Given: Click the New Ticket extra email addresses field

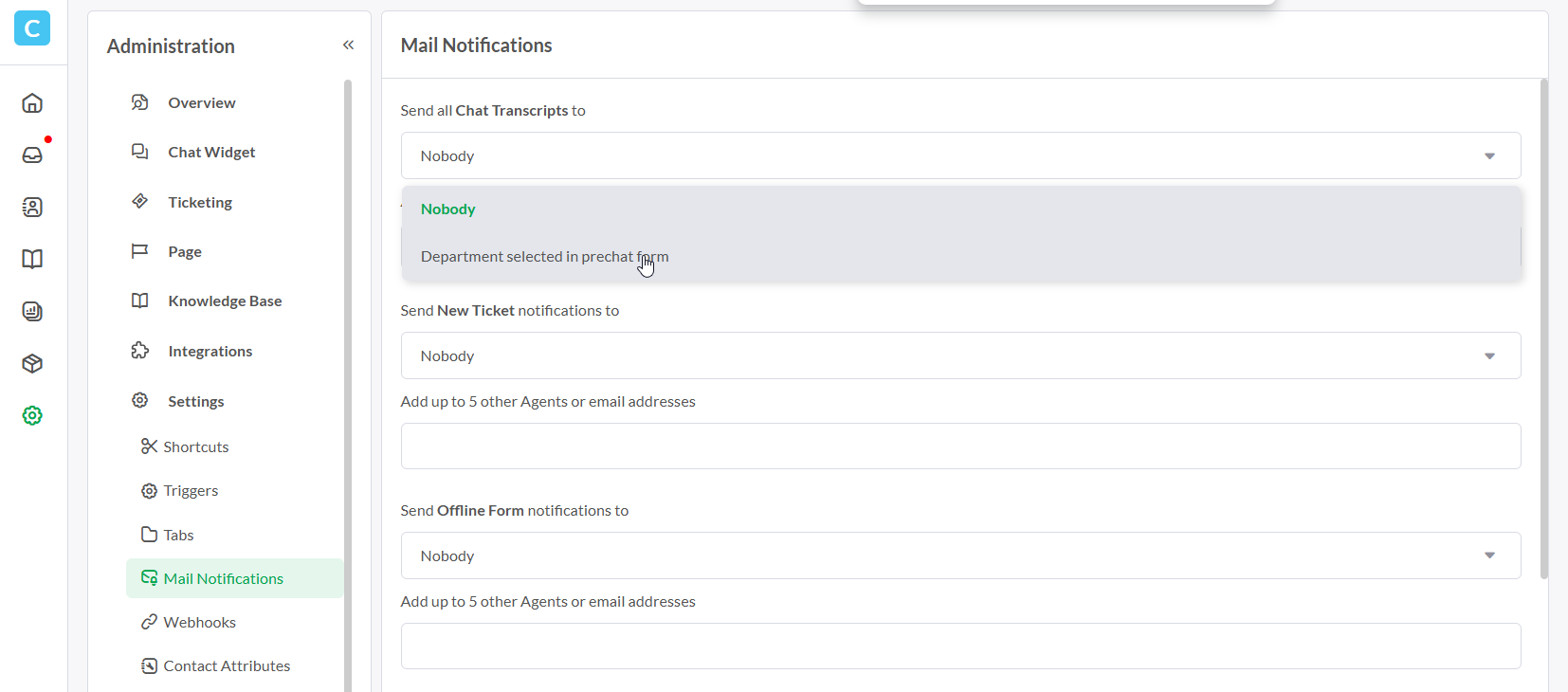Looking at the screenshot, I should (x=960, y=446).
